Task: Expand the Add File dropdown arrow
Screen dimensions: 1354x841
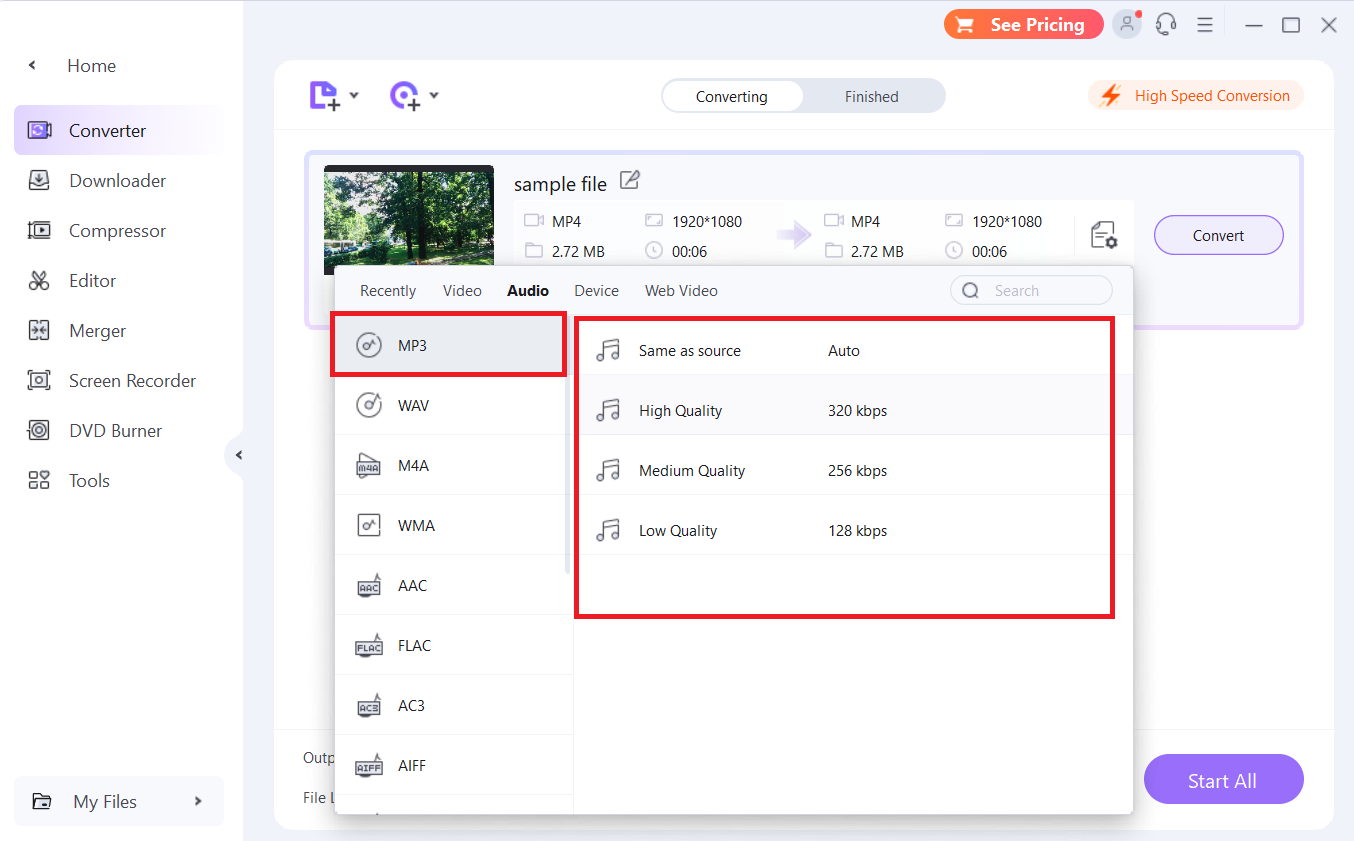Action: click(x=355, y=95)
